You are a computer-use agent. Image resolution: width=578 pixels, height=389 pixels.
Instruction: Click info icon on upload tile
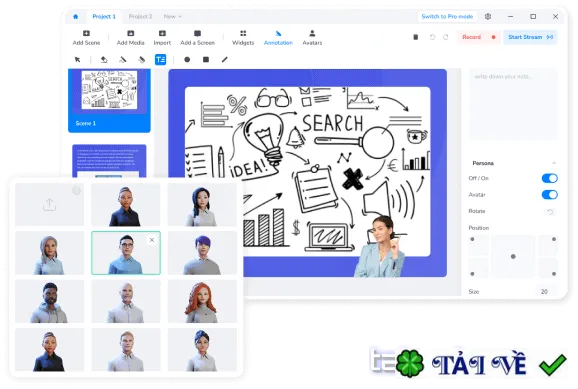(76, 191)
